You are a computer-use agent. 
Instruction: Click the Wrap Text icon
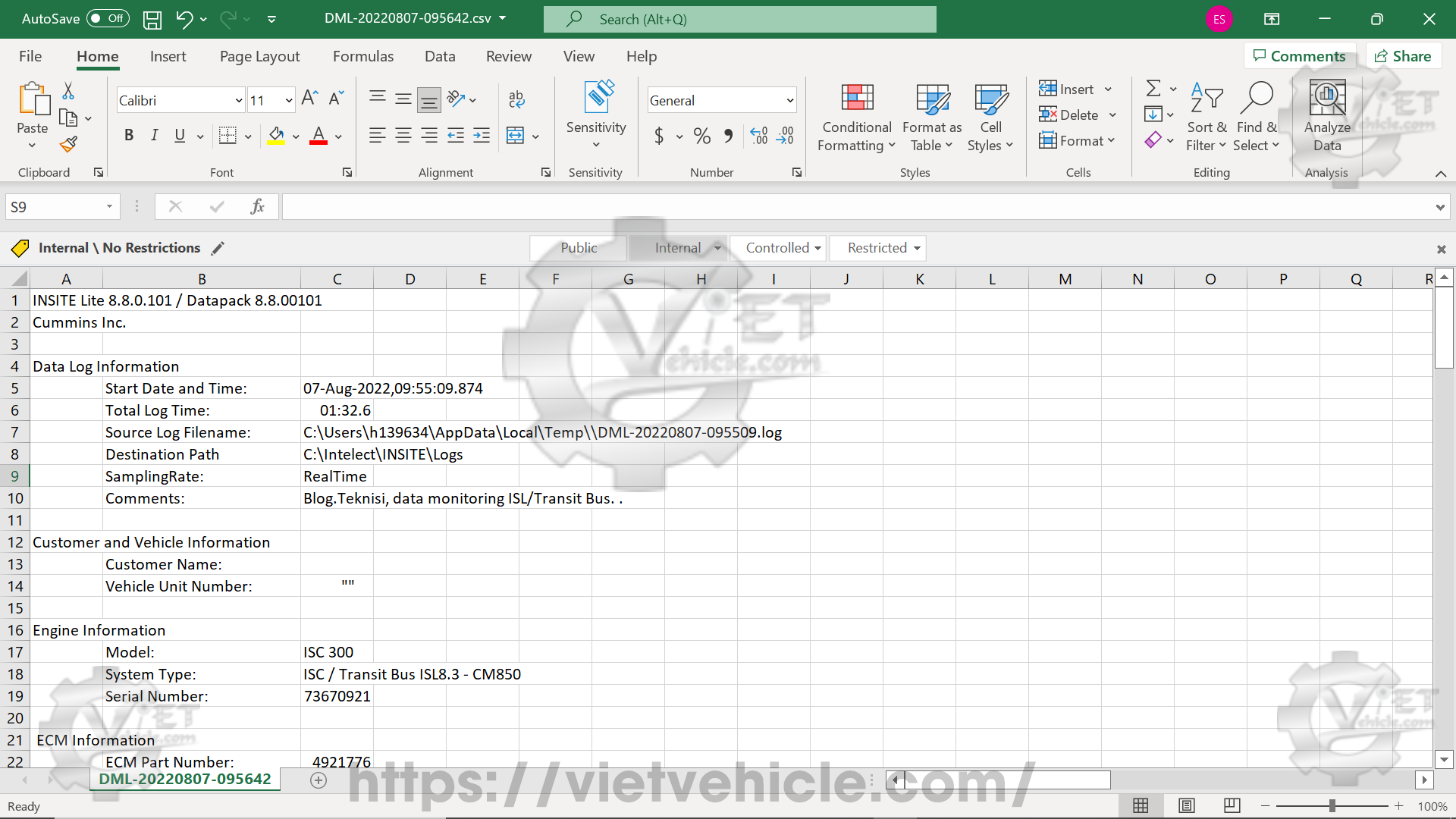516,99
